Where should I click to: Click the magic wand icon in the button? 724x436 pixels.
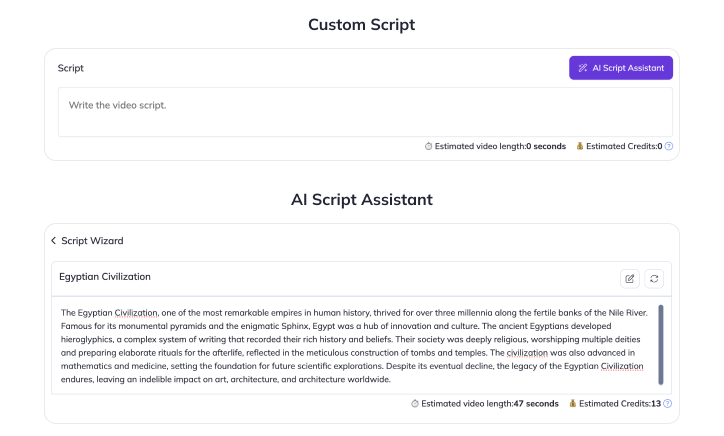(x=583, y=68)
